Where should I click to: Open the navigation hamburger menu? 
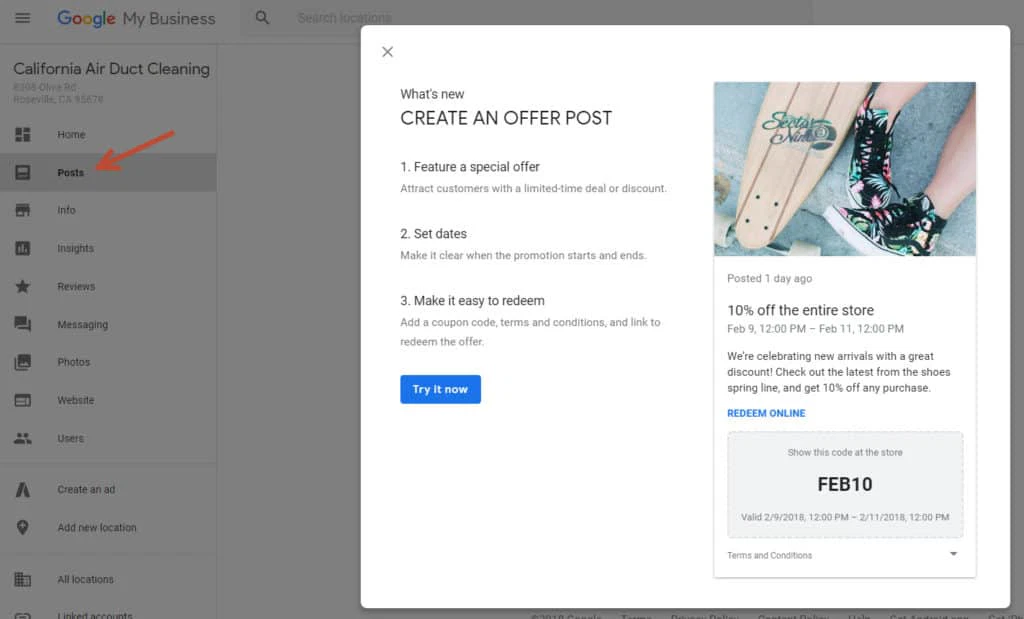pyautogui.click(x=22, y=18)
